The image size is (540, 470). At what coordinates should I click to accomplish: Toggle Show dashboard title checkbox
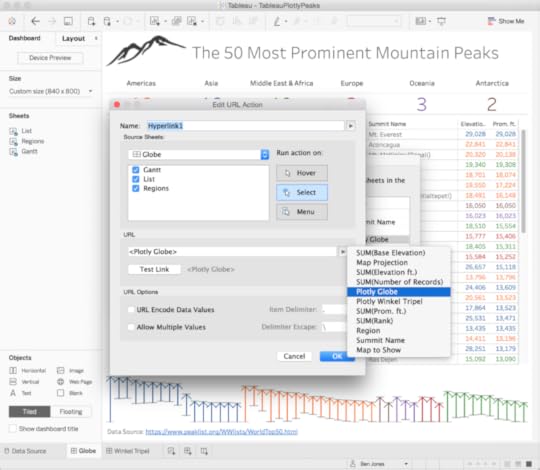point(13,429)
